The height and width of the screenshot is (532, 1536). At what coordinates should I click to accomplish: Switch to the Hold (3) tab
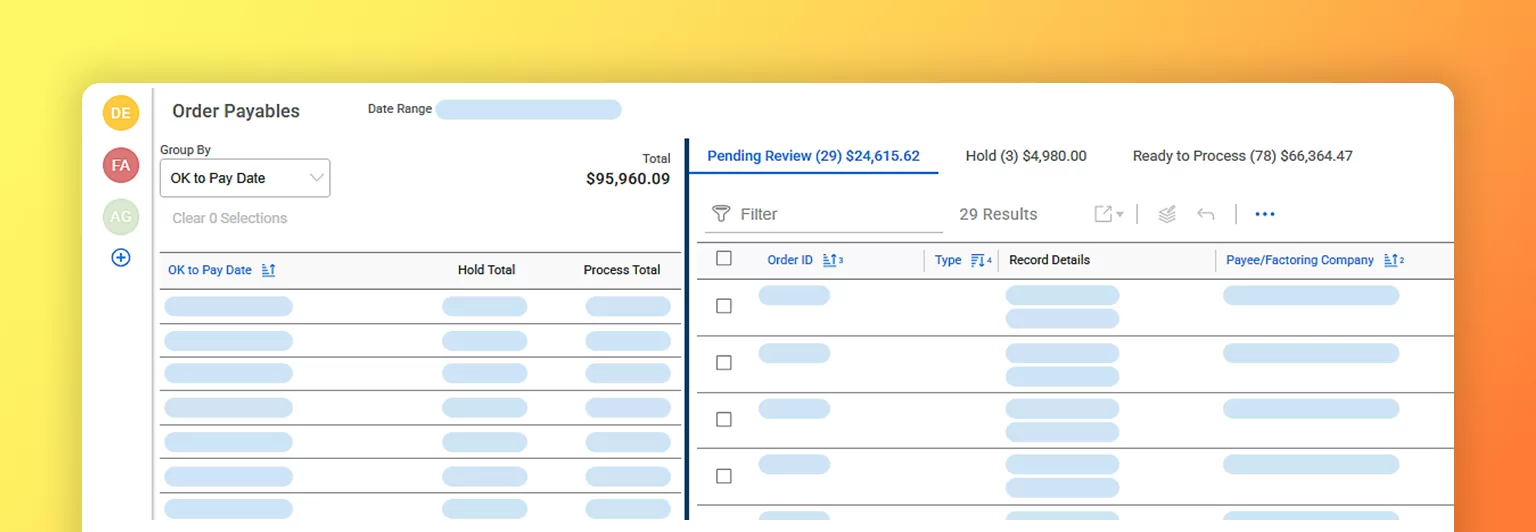pos(1026,156)
